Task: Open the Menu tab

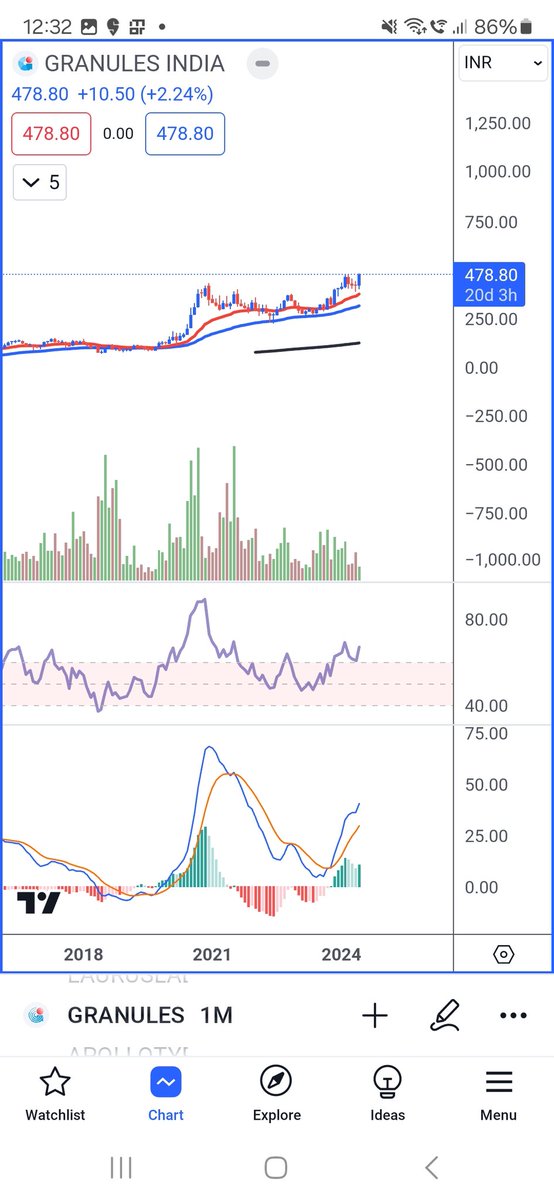Action: [498, 1093]
